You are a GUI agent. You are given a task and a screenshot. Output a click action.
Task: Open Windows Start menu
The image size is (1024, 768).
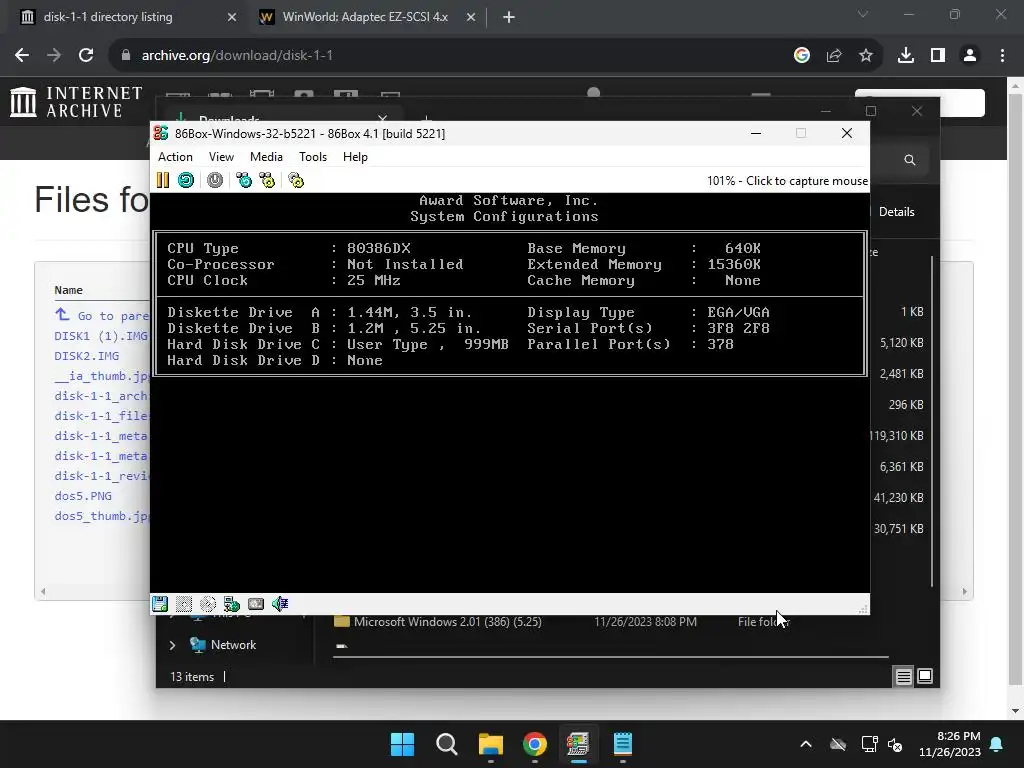tap(402, 744)
